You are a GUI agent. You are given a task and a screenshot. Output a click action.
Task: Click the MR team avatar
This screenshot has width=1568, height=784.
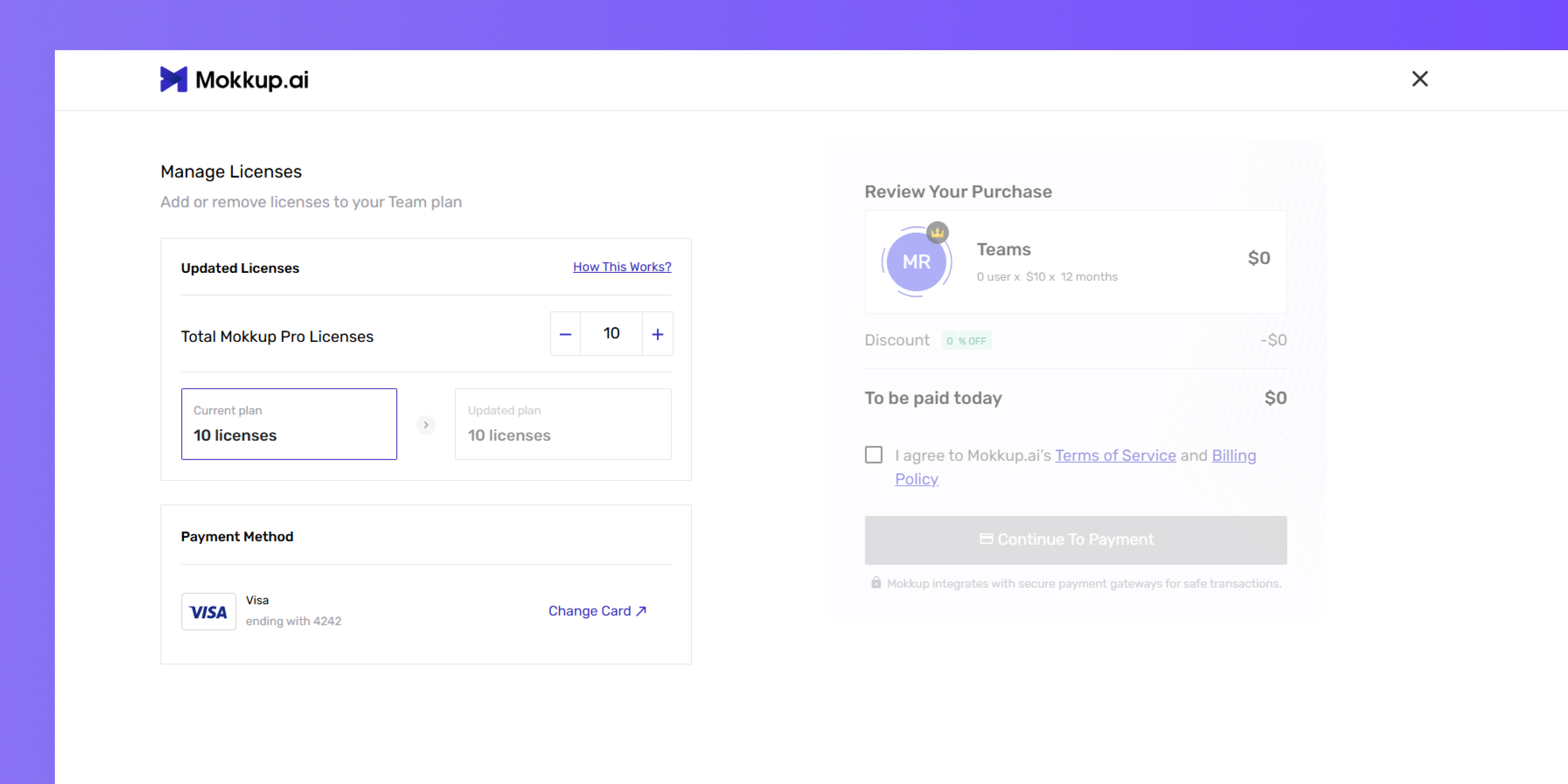(x=916, y=262)
